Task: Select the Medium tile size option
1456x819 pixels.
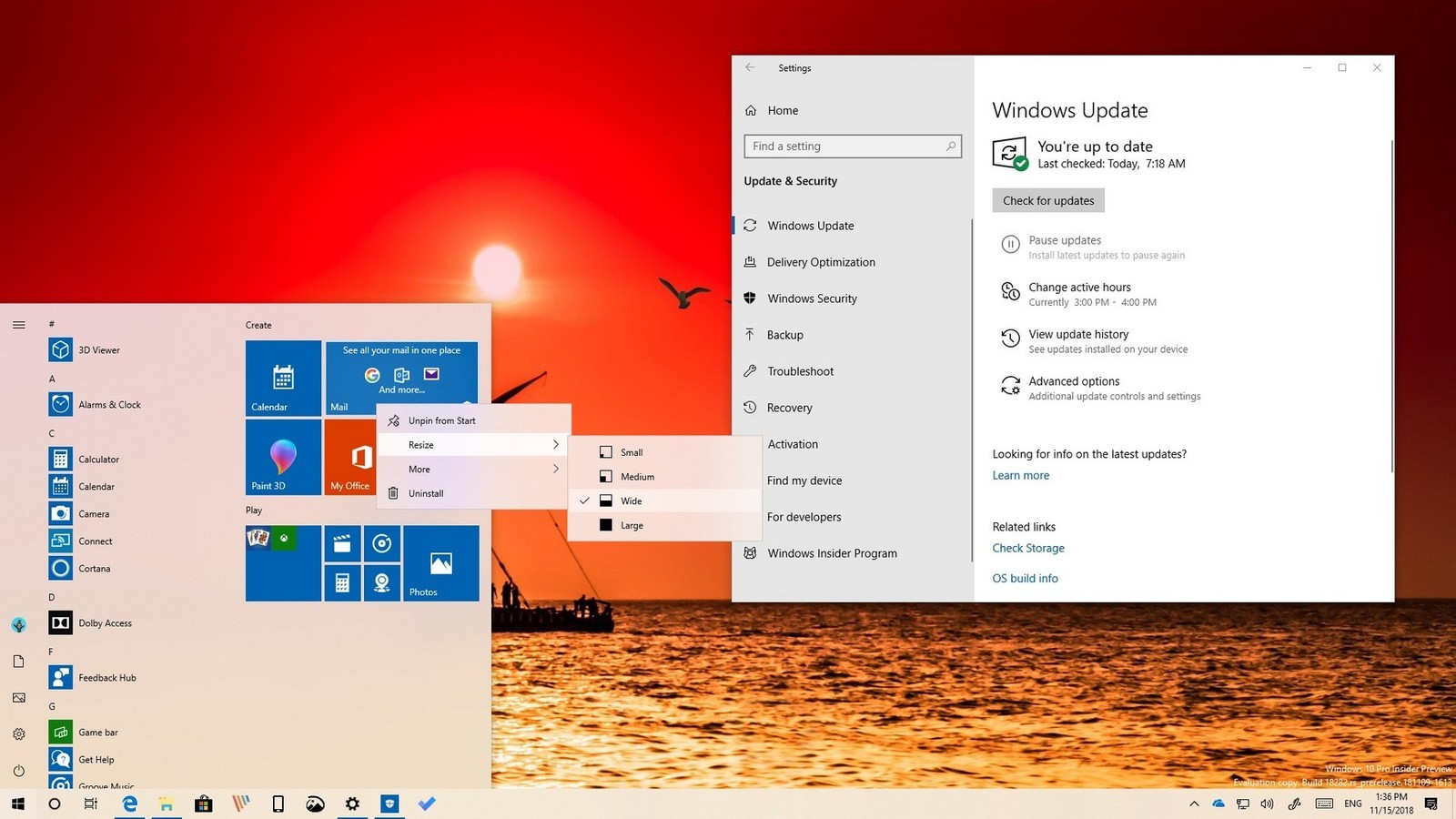Action: click(x=637, y=477)
